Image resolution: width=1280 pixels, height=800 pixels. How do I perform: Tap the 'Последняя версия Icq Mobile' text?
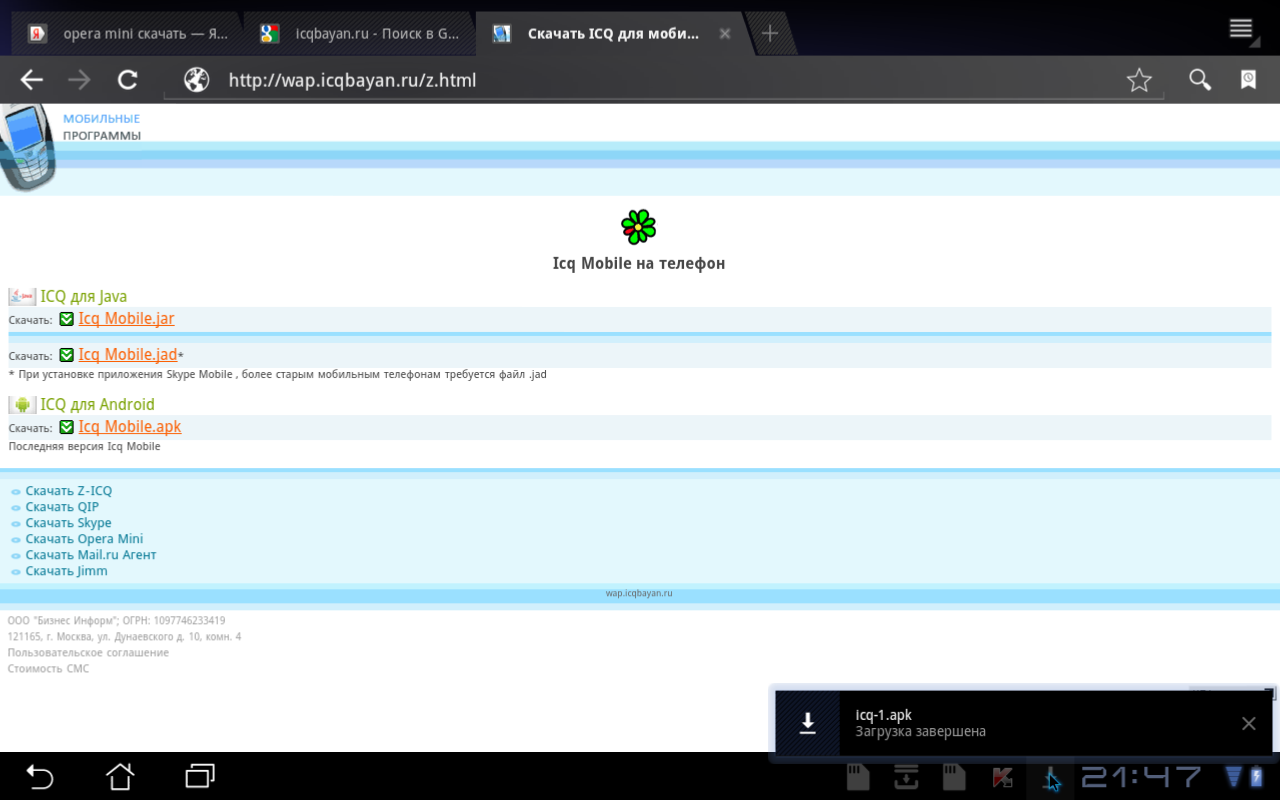[84, 447]
